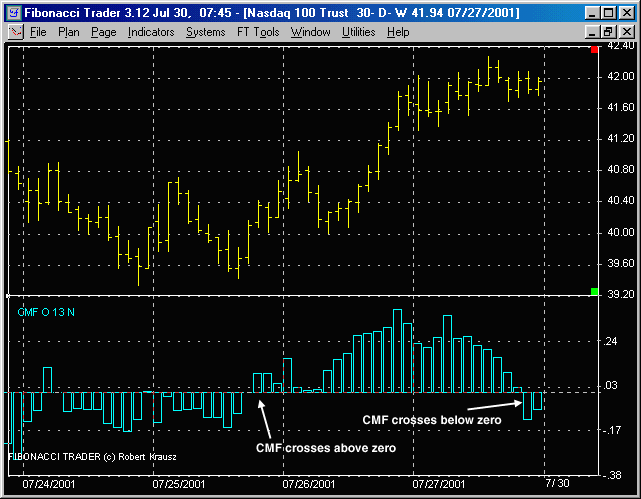Select the 'CMF crosses above zero' annotation
The height and width of the screenshot is (499, 641).
pos(326,448)
